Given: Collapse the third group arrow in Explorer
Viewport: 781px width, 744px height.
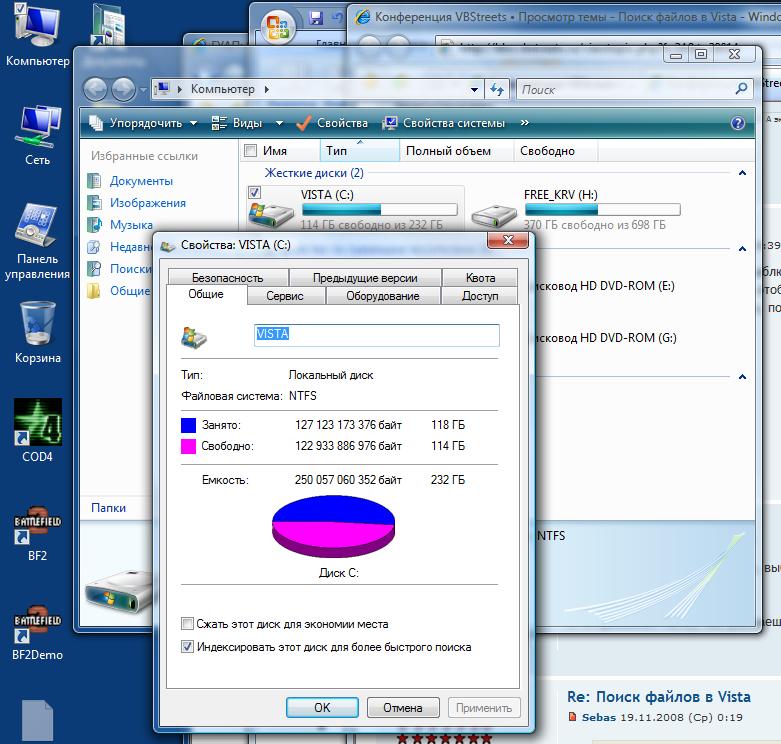Looking at the screenshot, I should [x=742, y=376].
